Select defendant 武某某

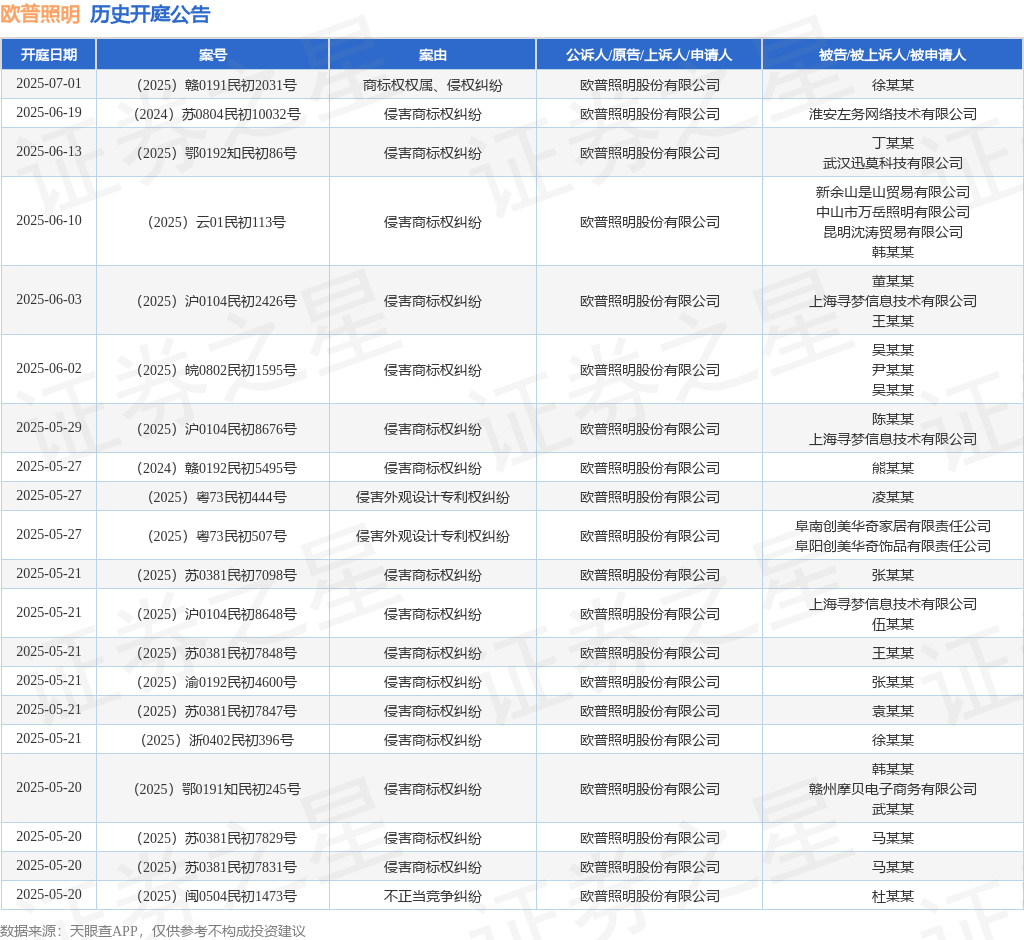click(893, 809)
